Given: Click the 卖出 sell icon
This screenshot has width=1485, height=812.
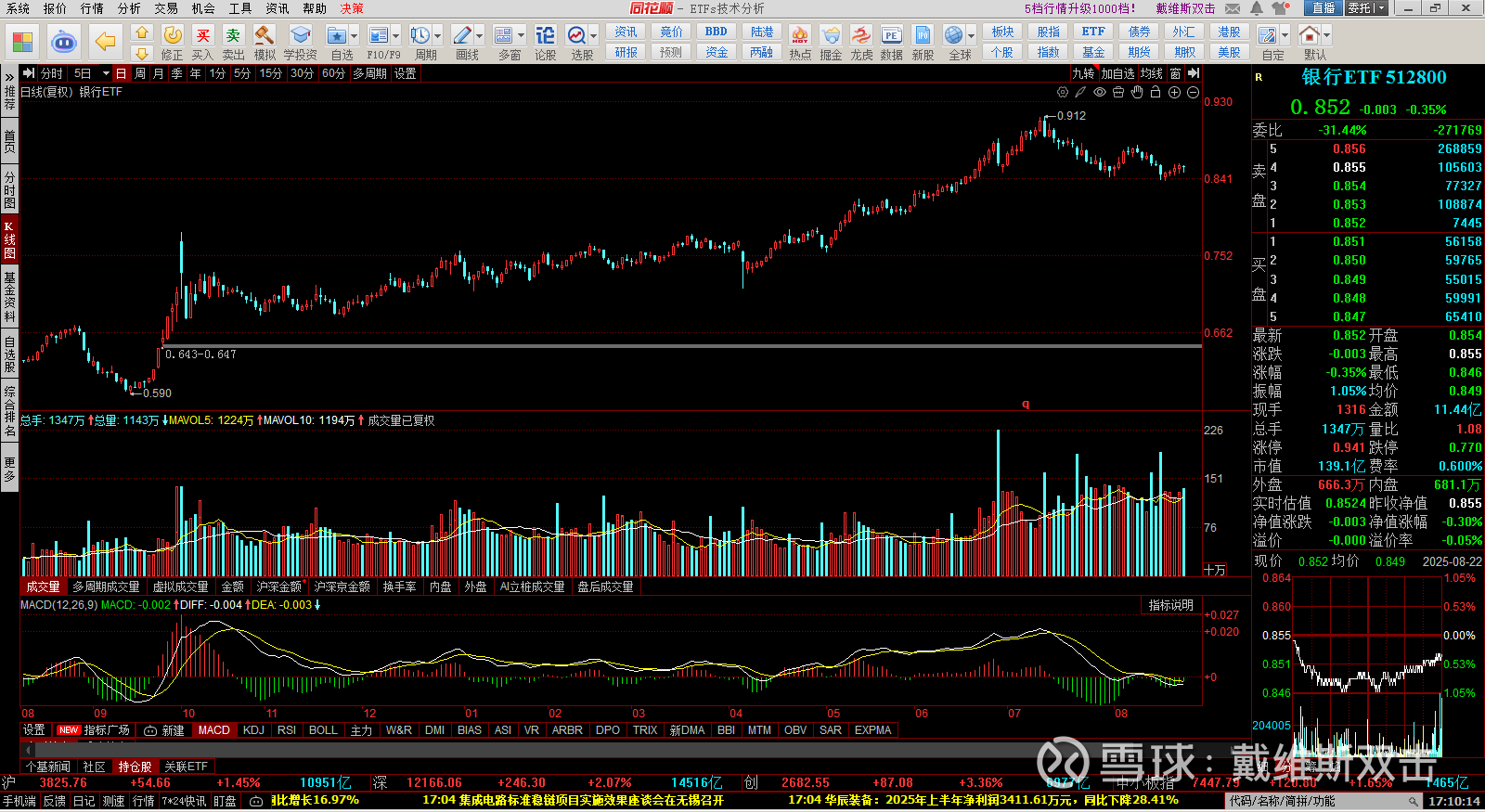Looking at the screenshot, I should coord(233,43).
